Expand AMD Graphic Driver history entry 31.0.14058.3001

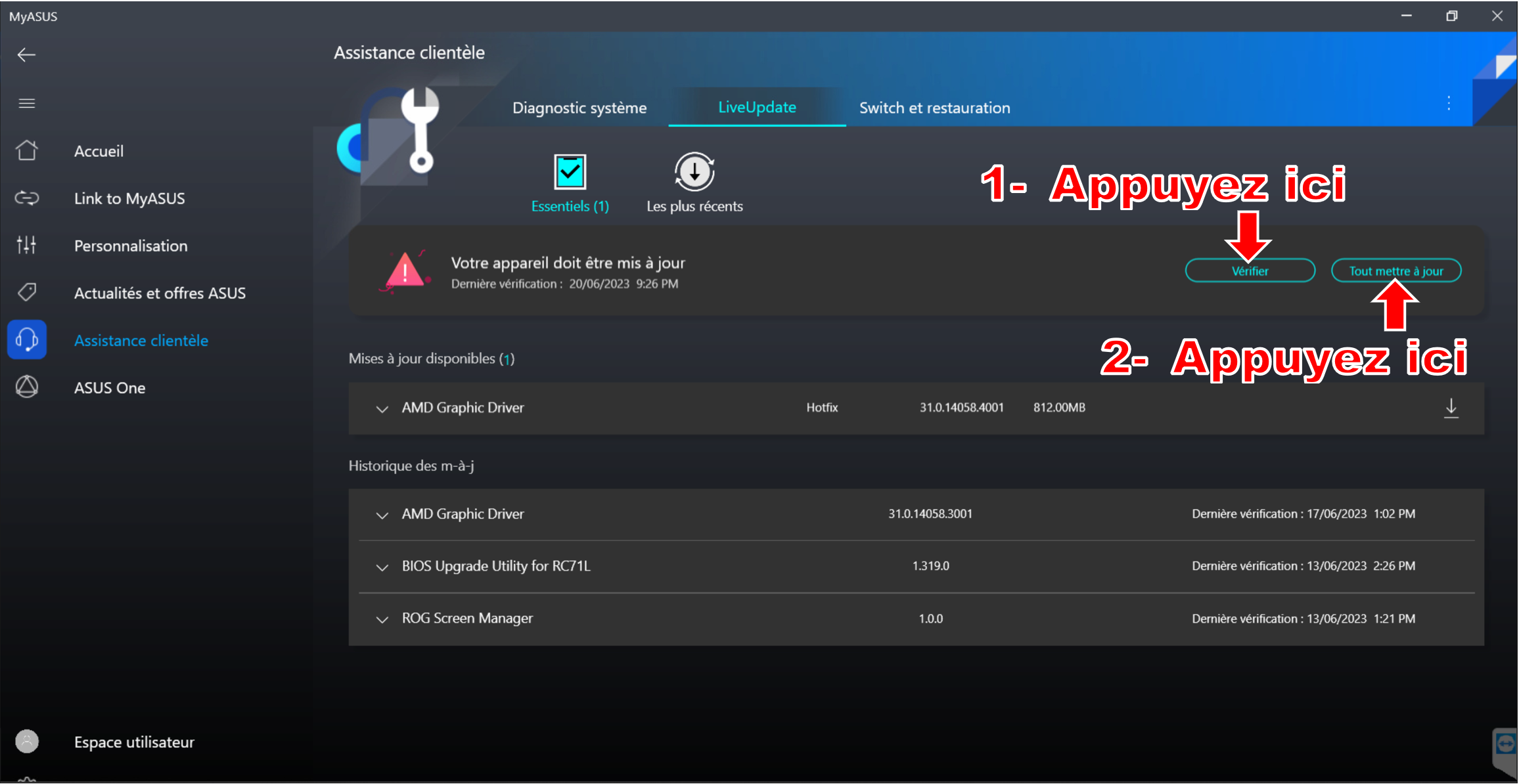[382, 515]
